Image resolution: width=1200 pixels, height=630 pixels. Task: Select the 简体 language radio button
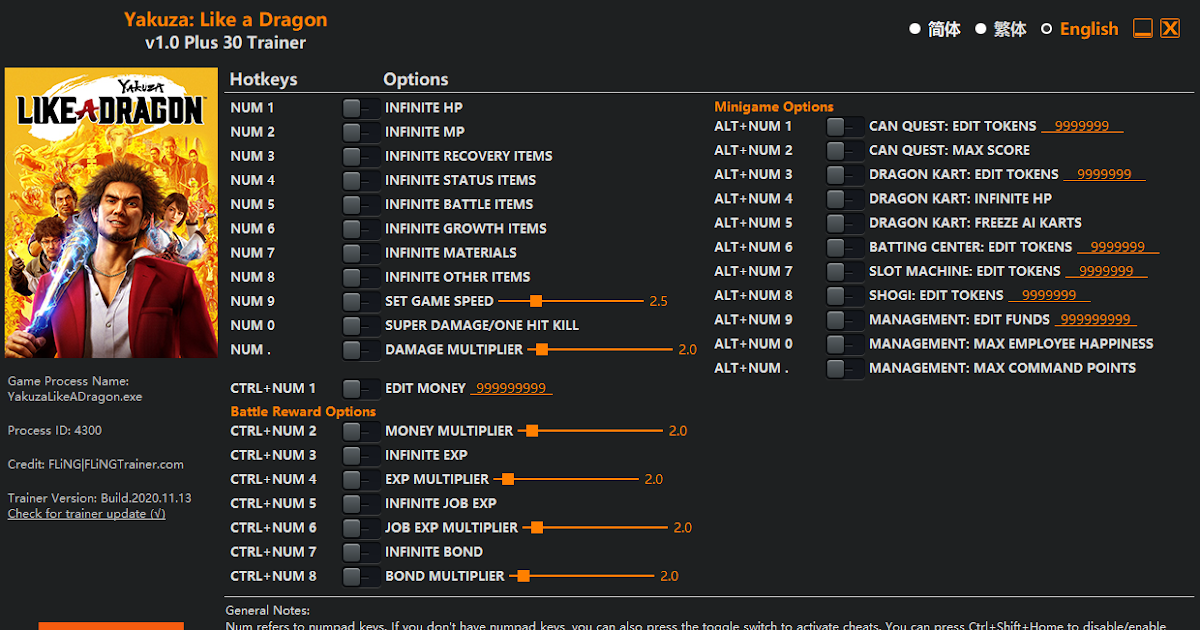tap(915, 29)
